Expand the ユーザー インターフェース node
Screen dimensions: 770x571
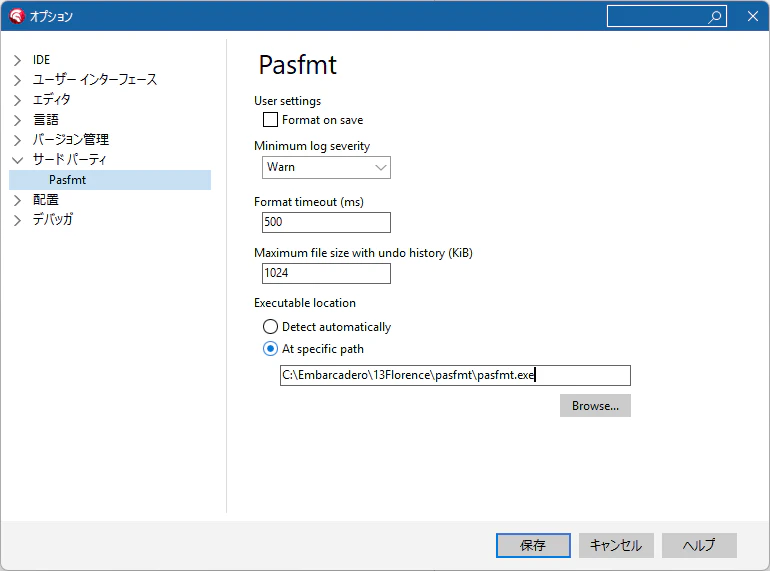(x=18, y=80)
